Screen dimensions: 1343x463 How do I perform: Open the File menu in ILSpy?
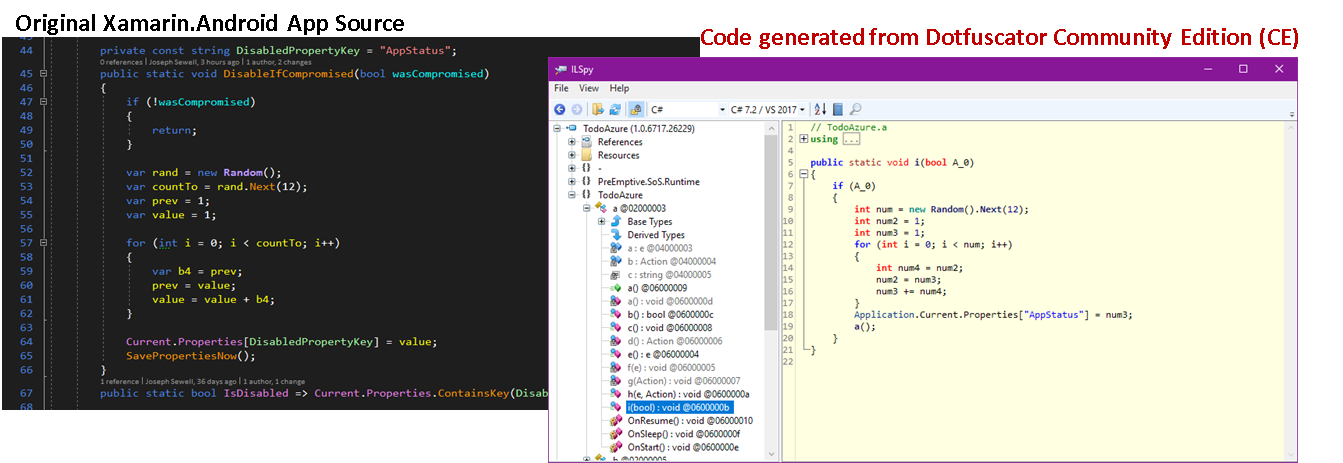pyautogui.click(x=561, y=88)
